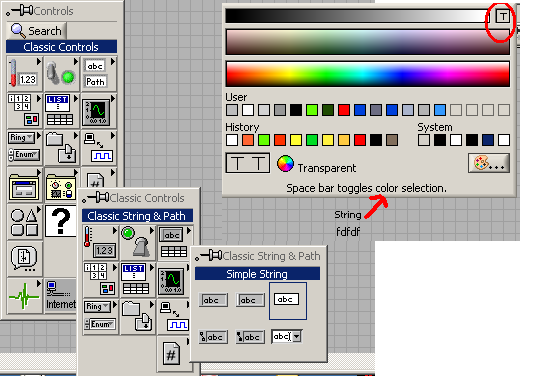Choose the Combo Box abc dropdown icon
The width and height of the screenshot is (560, 376).
click(x=287, y=337)
